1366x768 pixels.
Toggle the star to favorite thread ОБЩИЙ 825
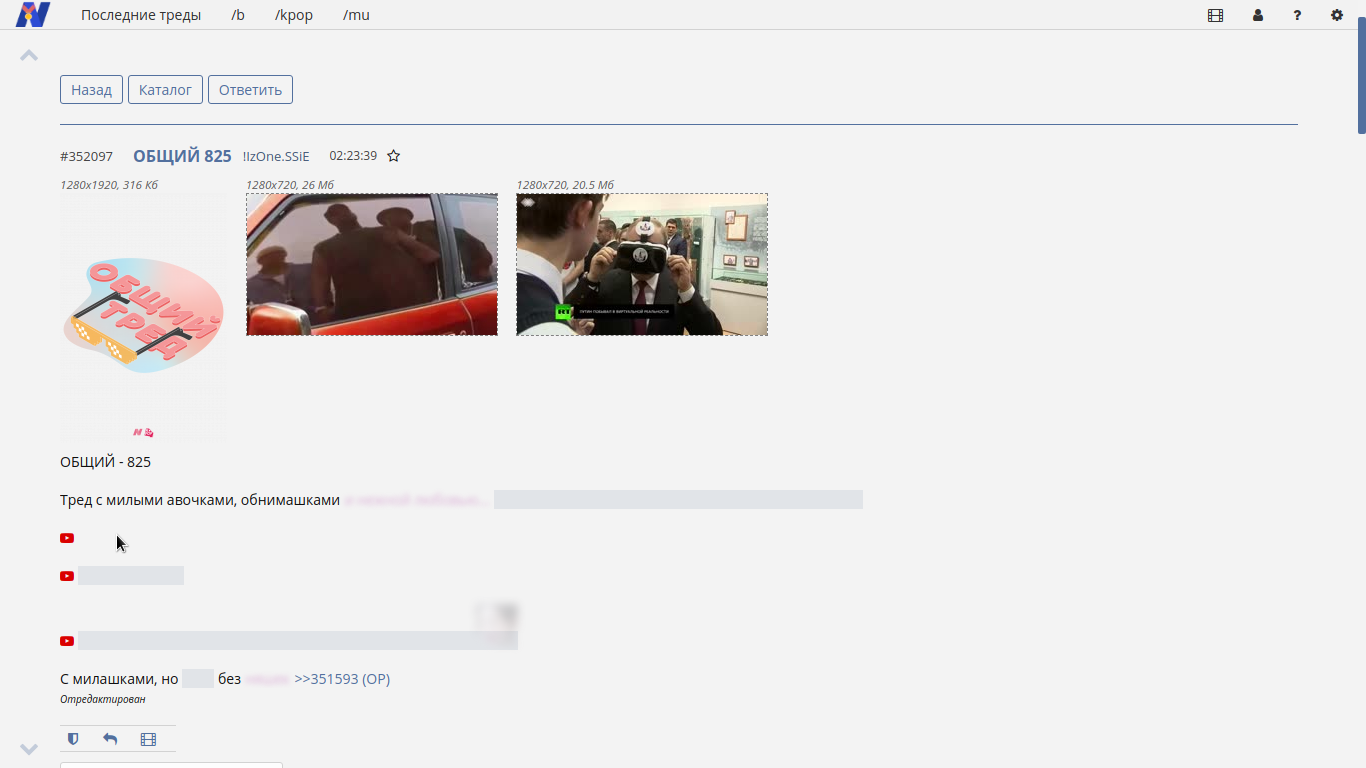coord(394,156)
